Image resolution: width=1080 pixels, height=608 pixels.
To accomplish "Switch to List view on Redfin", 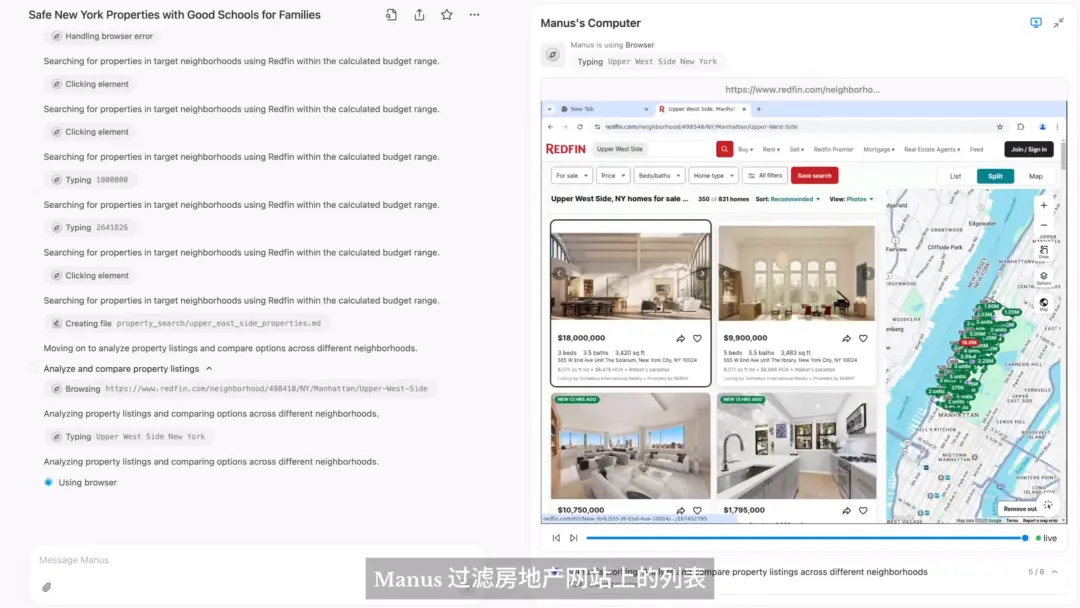I will pos(955,176).
